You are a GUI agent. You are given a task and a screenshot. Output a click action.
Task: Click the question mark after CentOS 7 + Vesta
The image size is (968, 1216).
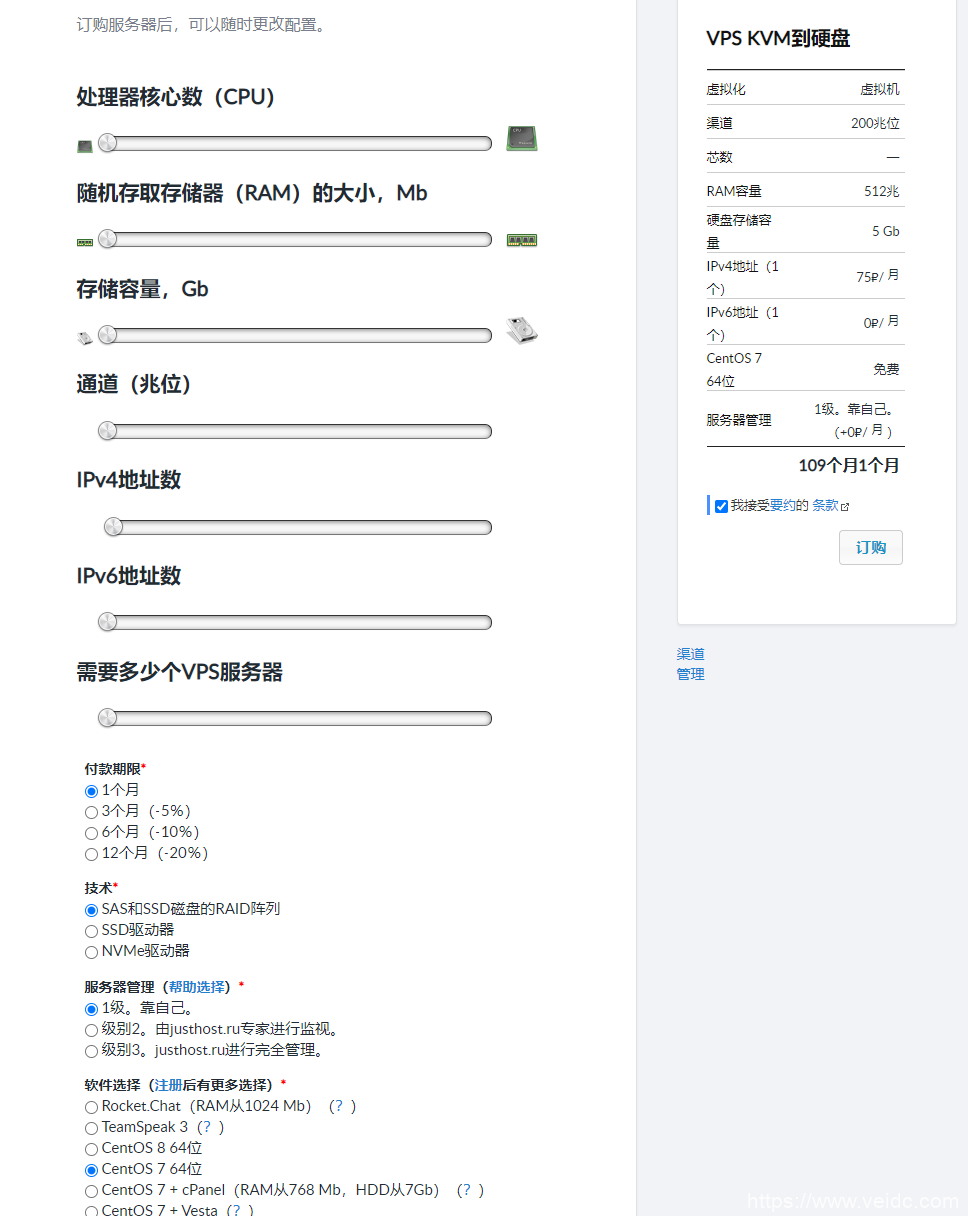tap(239, 1210)
